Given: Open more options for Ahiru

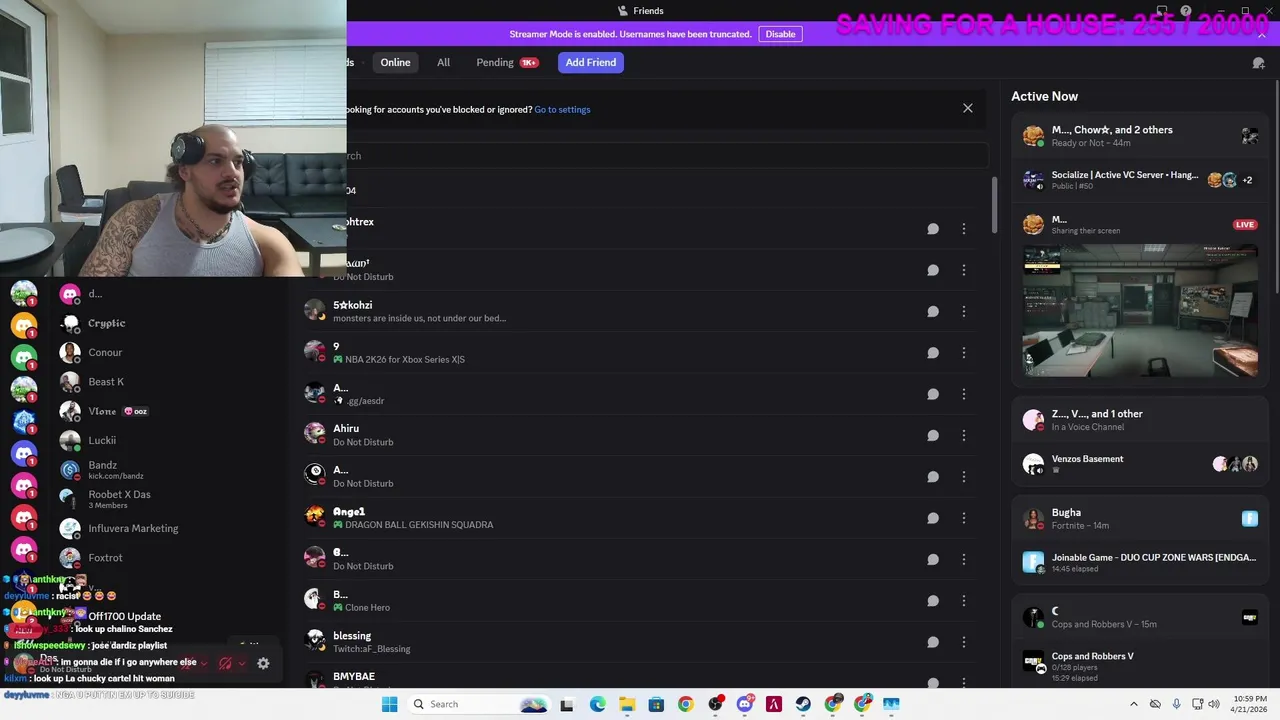Looking at the screenshot, I should tap(964, 435).
